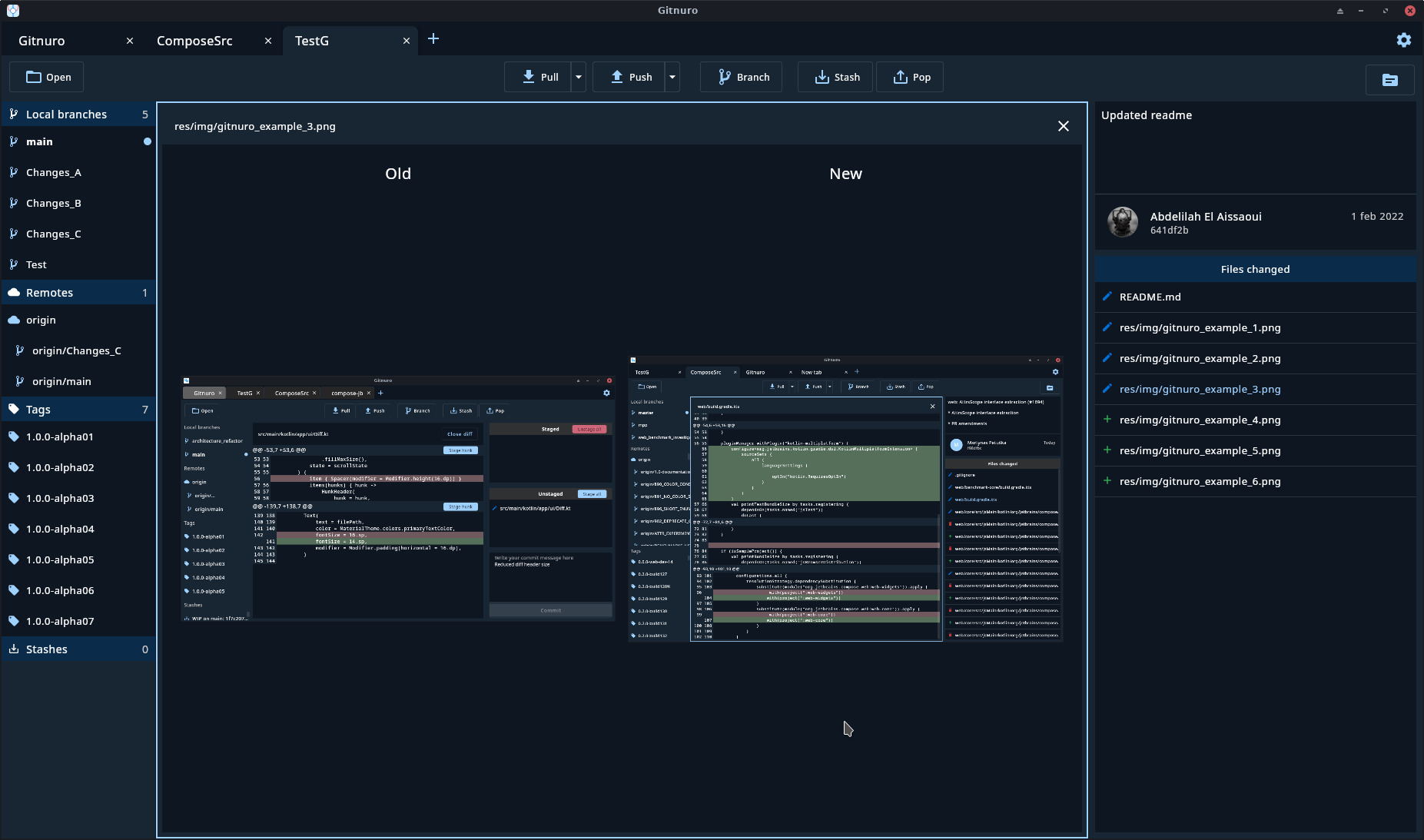The height and width of the screenshot is (840, 1424).
Task: Push commits to remote
Action: coord(629,77)
